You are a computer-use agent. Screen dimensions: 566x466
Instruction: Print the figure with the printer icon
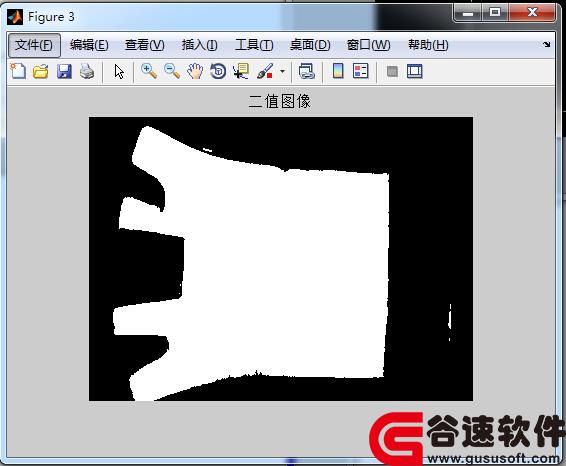point(87,71)
